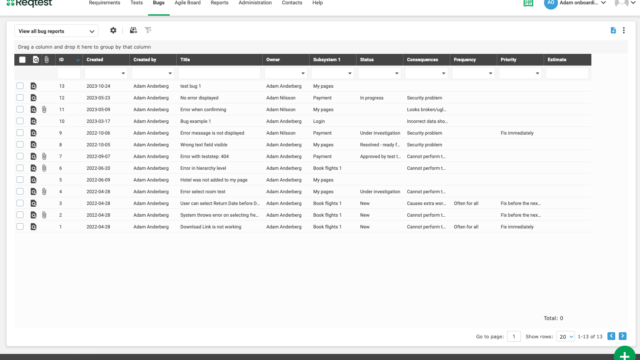The height and width of the screenshot is (360, 640).
Task: Click attachment paperclip for bug 2
Action: tap(44, 215)
